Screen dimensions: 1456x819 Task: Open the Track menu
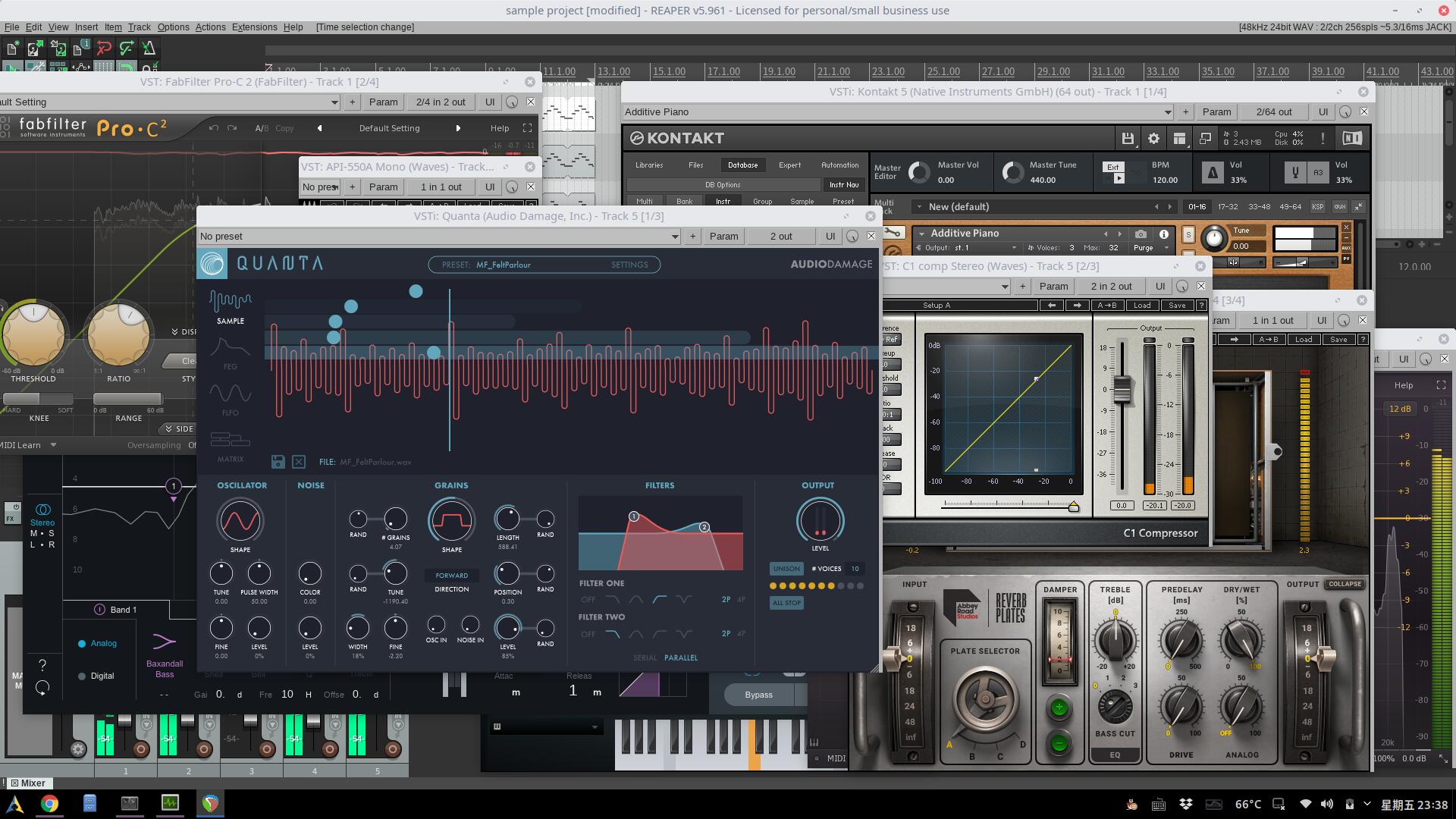pyautogui.click(x=139, y=27)
